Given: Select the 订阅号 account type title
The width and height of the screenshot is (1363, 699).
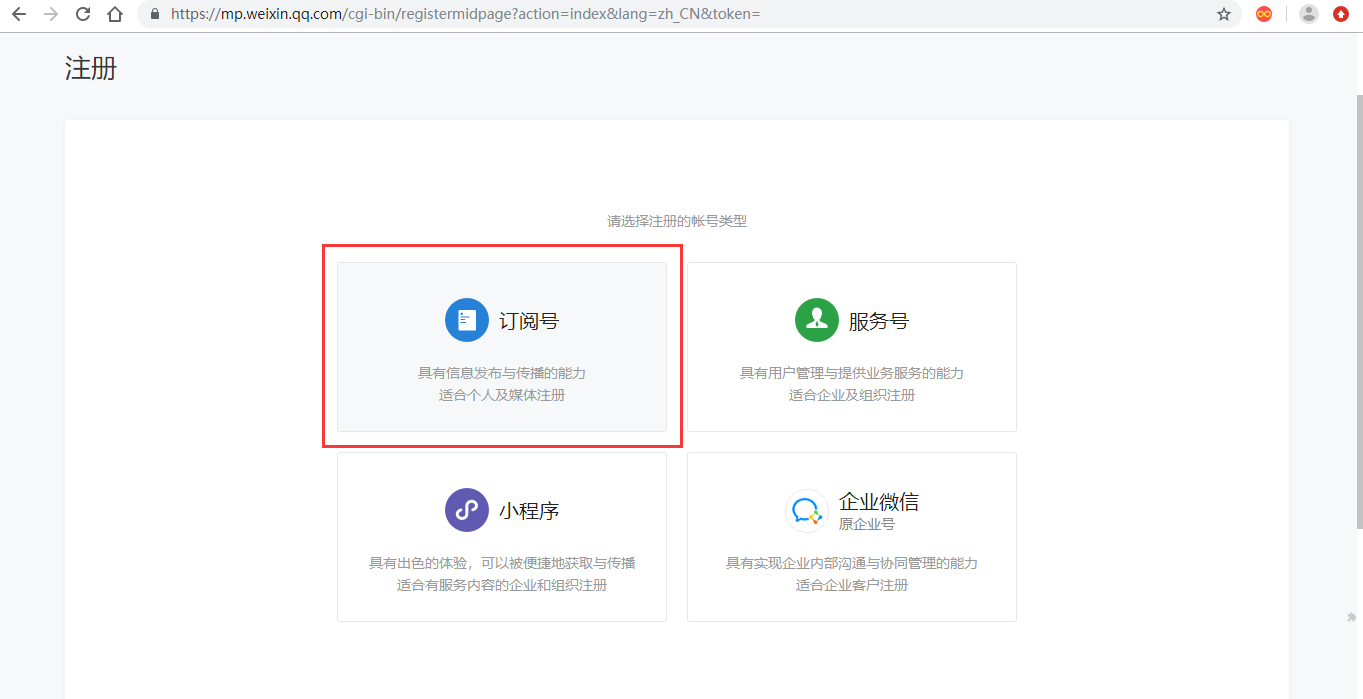Looking at the screenshot, I should pyautogui.click(x=529, y=321).
